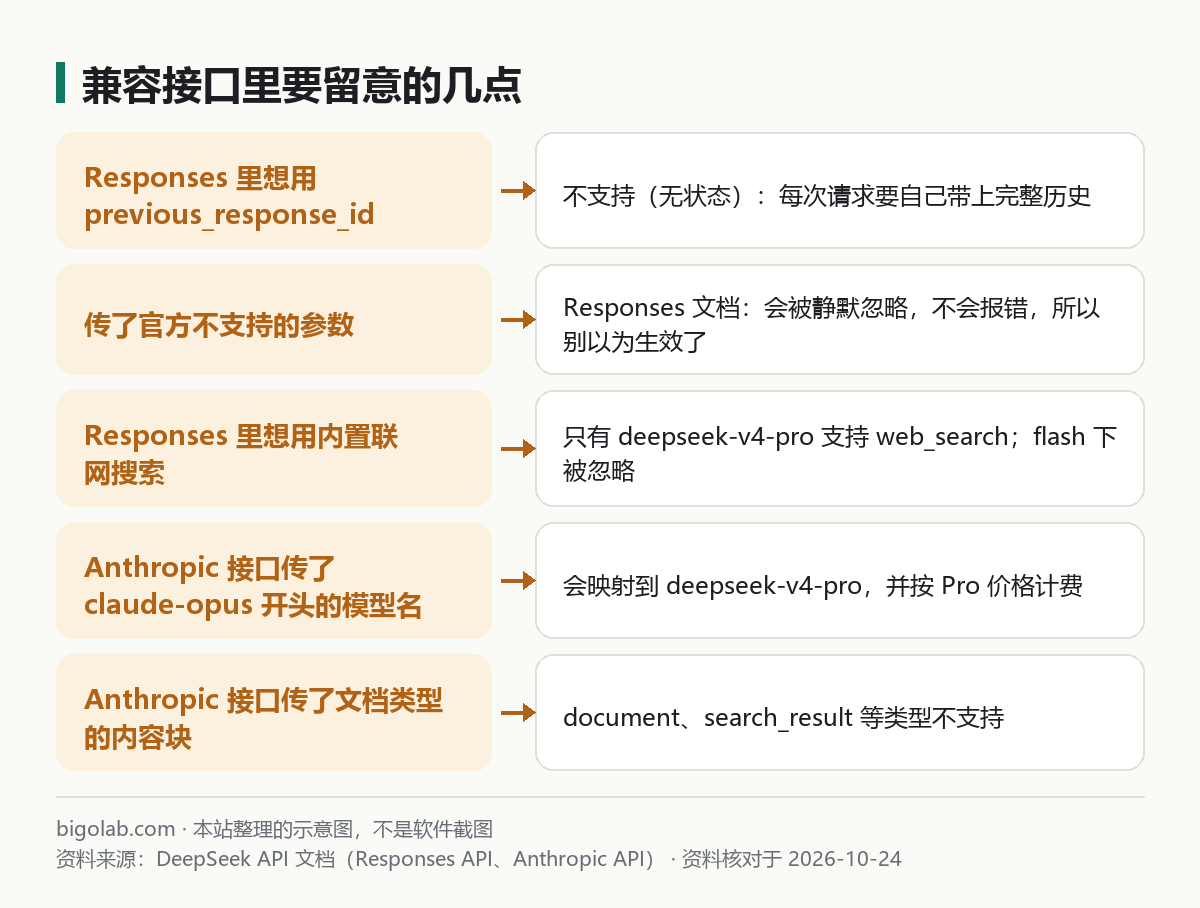The width and height of the screenshot is (1200, 908).
Task: Select the card Responses 里想用 previous_response_id
Action: [274, 190]
